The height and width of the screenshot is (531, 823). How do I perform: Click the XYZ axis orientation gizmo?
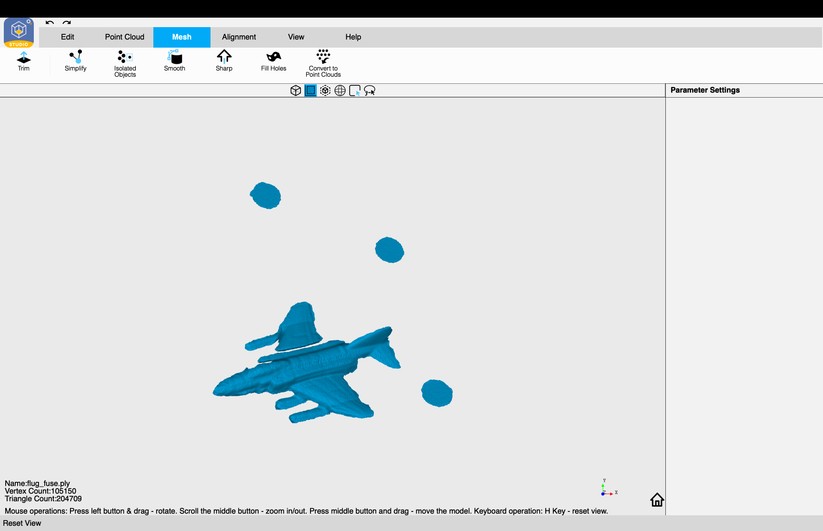607,488
